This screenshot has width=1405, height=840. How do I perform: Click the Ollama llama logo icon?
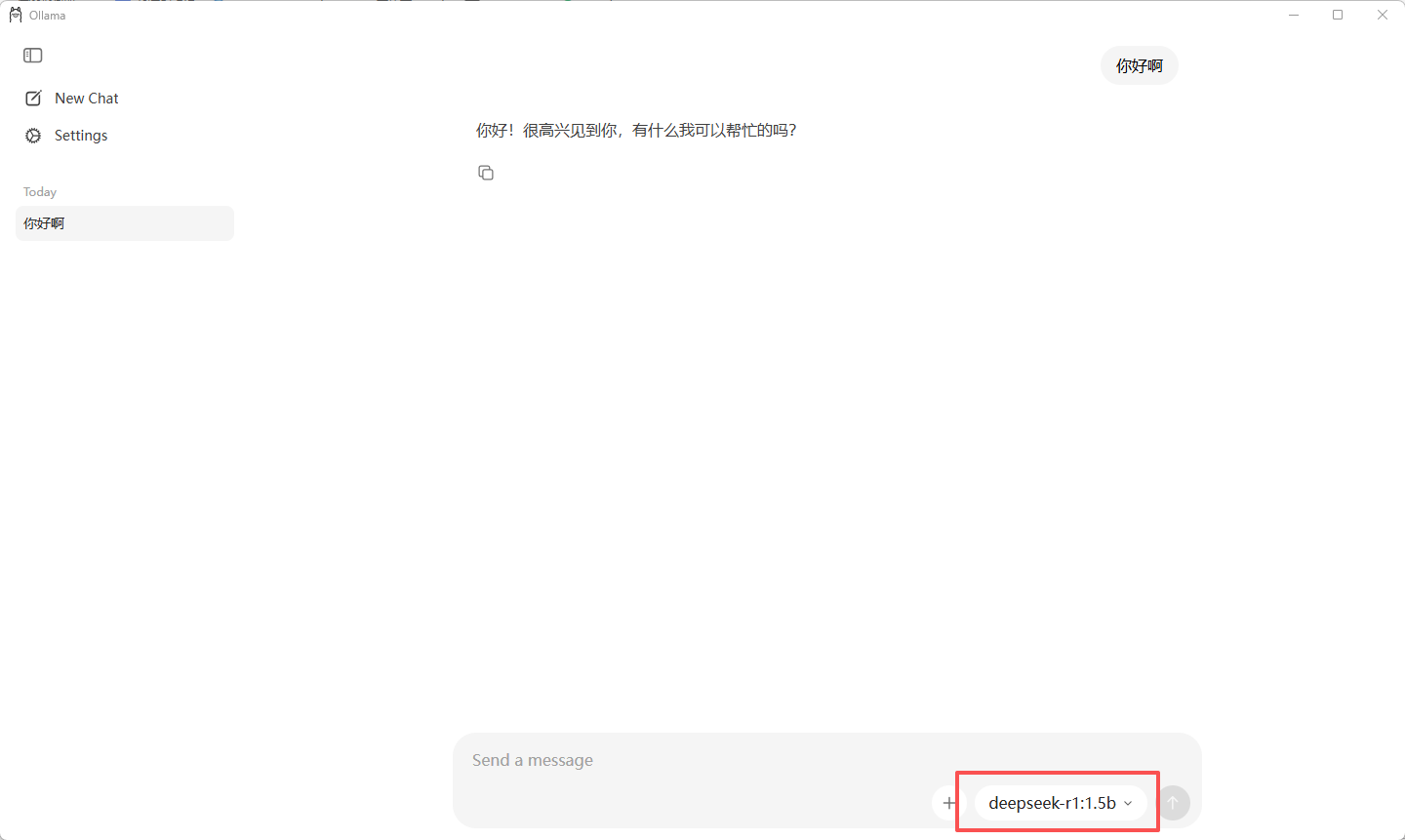click(x=16, y=15)
